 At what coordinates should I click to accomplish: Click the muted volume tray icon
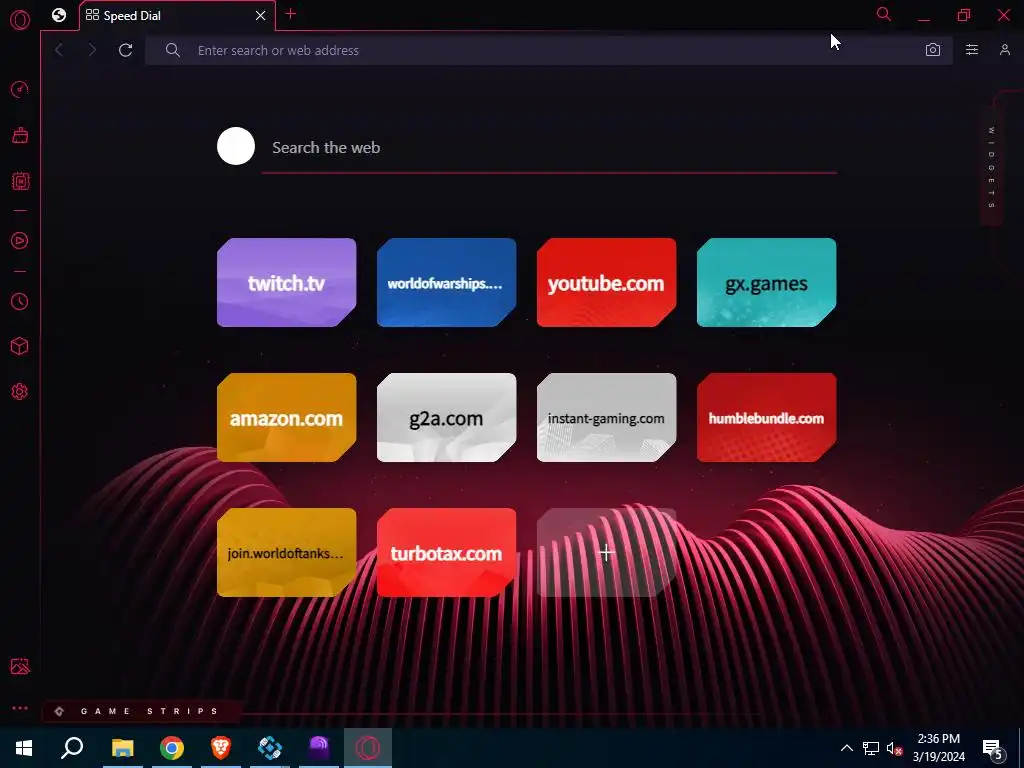(x=895, y=748)
